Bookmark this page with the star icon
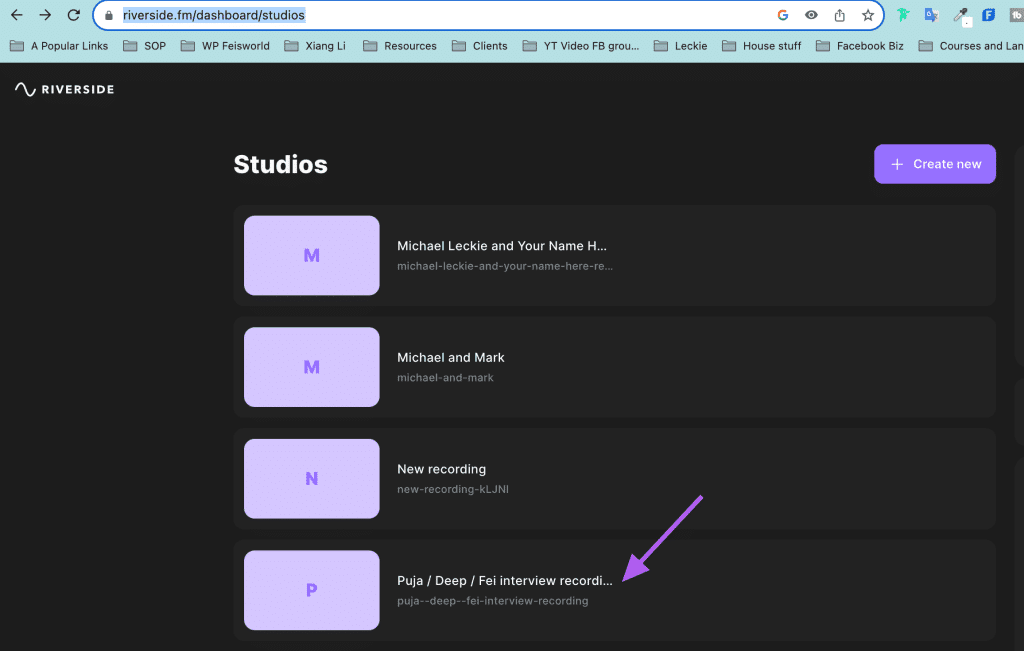1024x651 pixels. point(867,15)
